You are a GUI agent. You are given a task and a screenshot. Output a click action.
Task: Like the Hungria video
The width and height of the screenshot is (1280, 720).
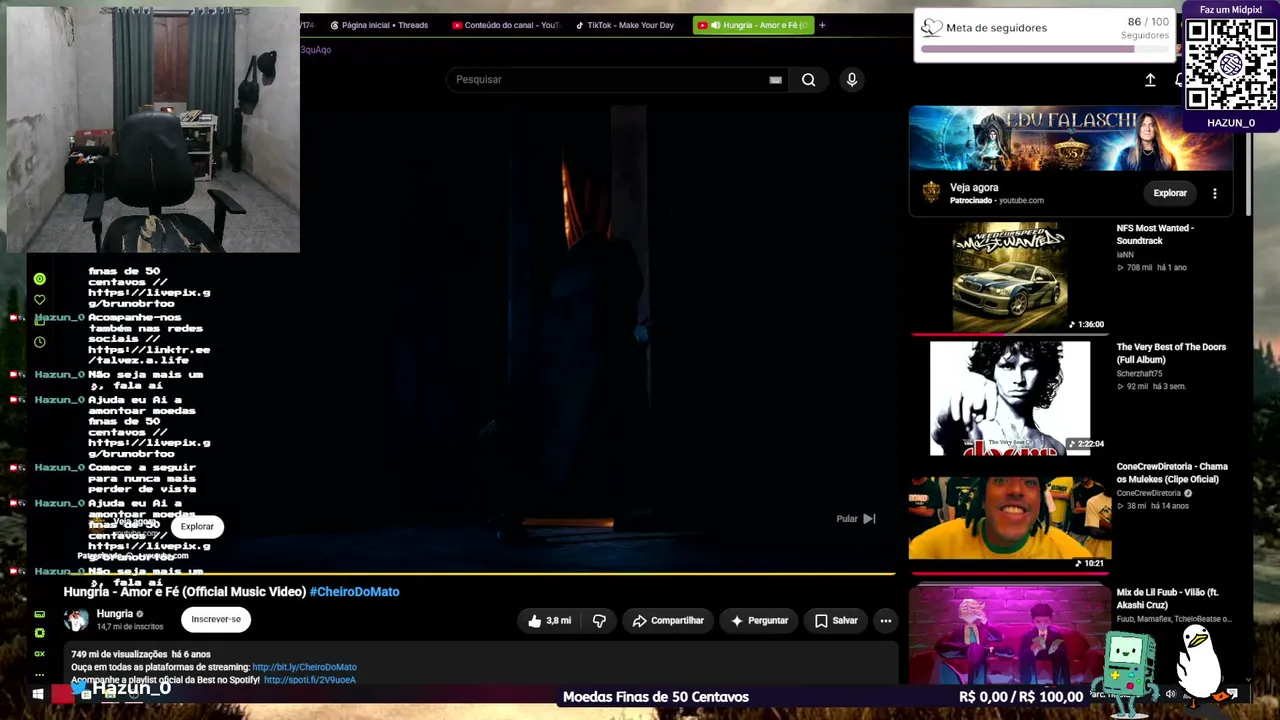(549, 621)
